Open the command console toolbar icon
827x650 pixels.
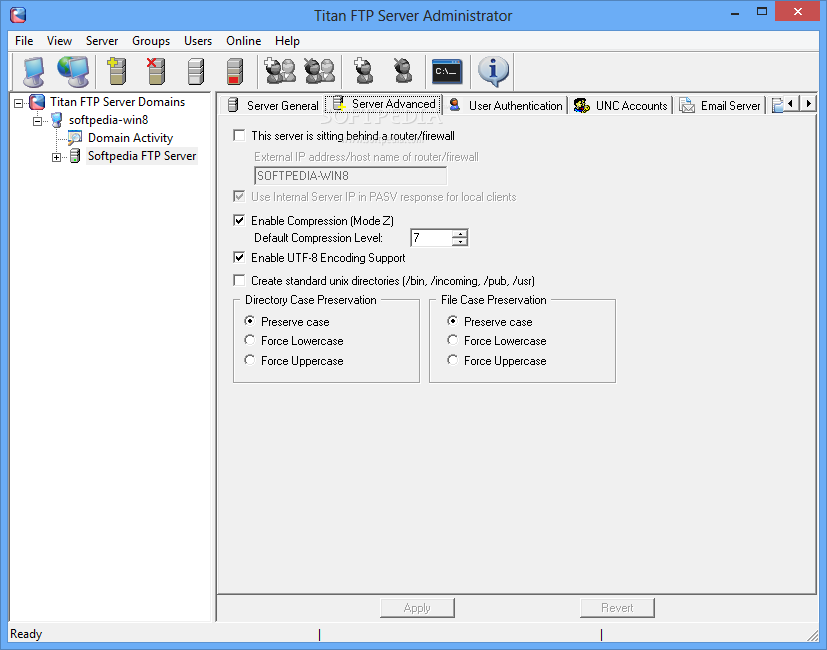447,71
